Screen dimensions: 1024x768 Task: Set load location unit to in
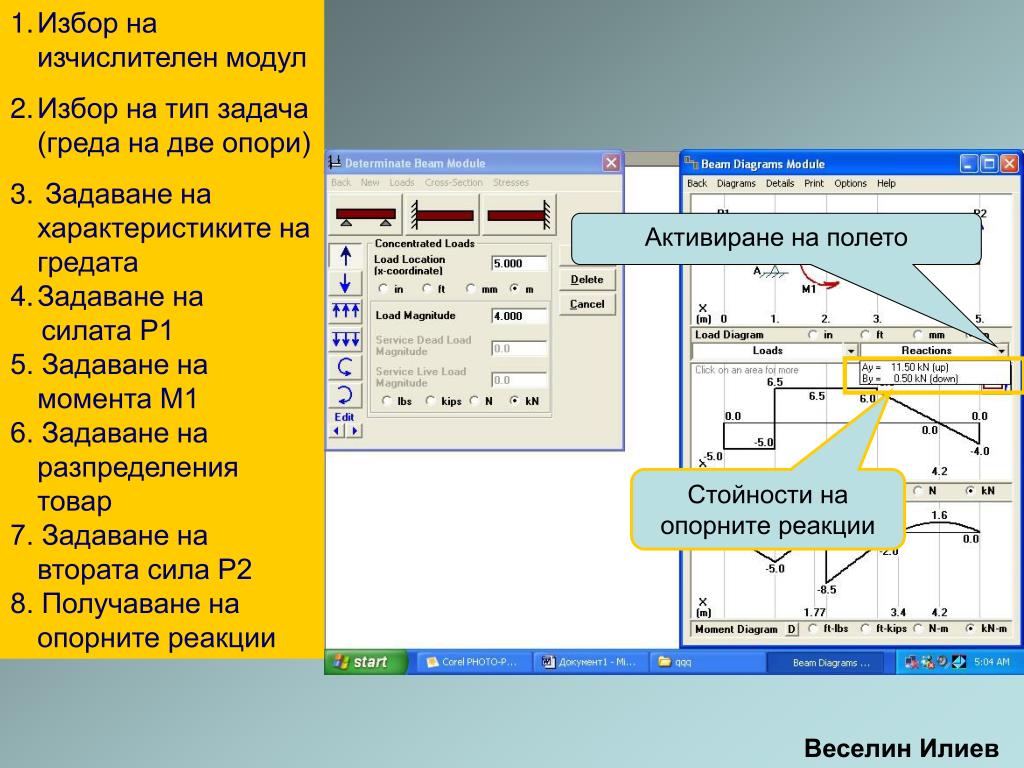click(x=383, y=289)
